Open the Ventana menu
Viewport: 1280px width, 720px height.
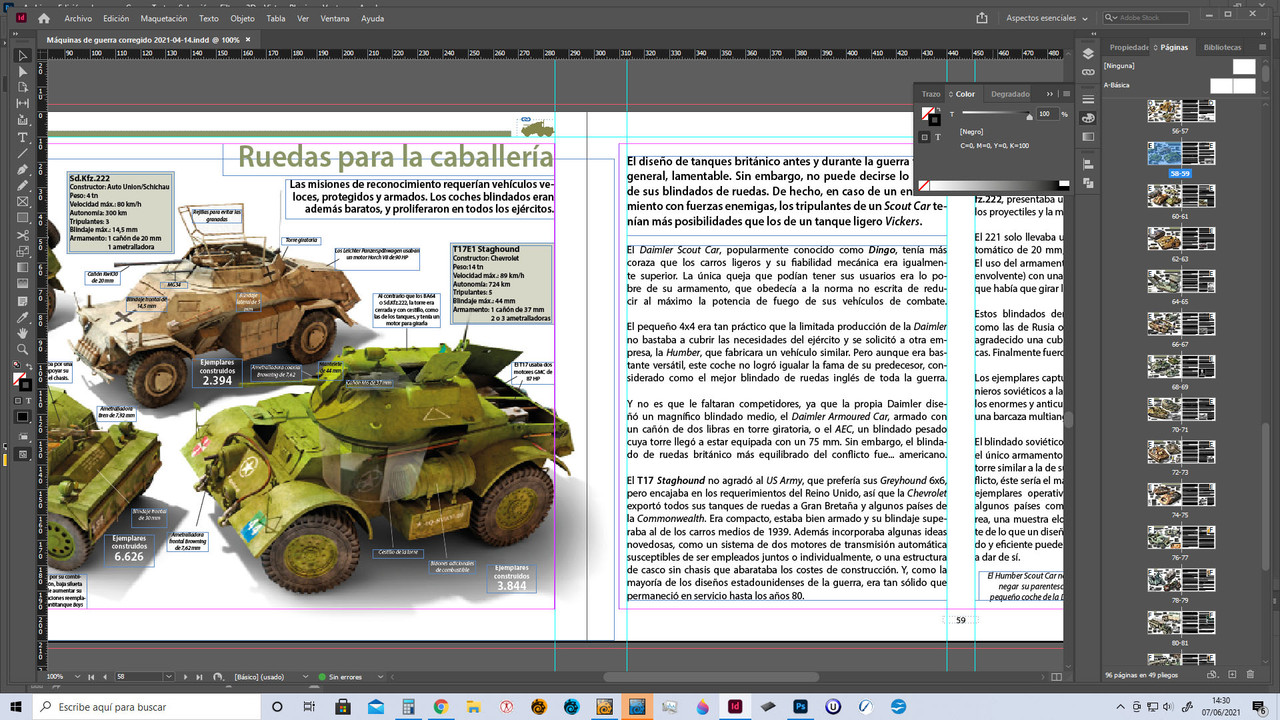coord(336,18)
